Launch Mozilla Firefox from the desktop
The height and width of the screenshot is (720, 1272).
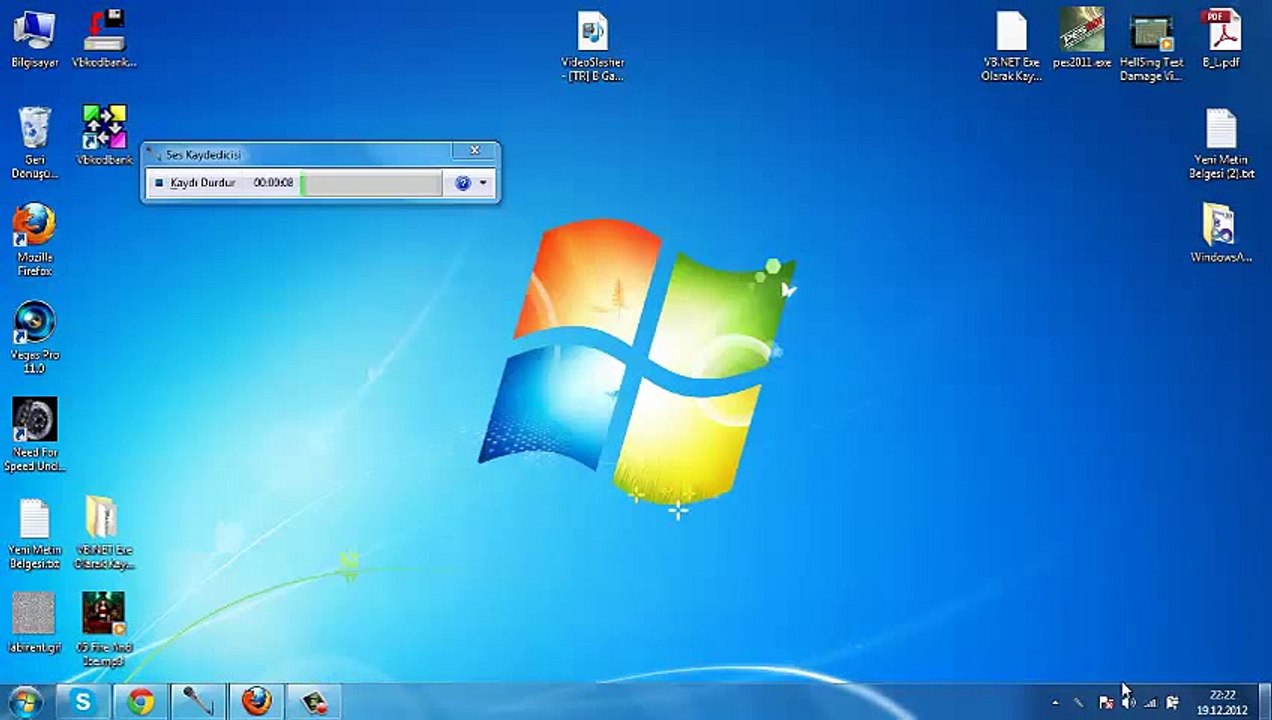coord(35,240)
